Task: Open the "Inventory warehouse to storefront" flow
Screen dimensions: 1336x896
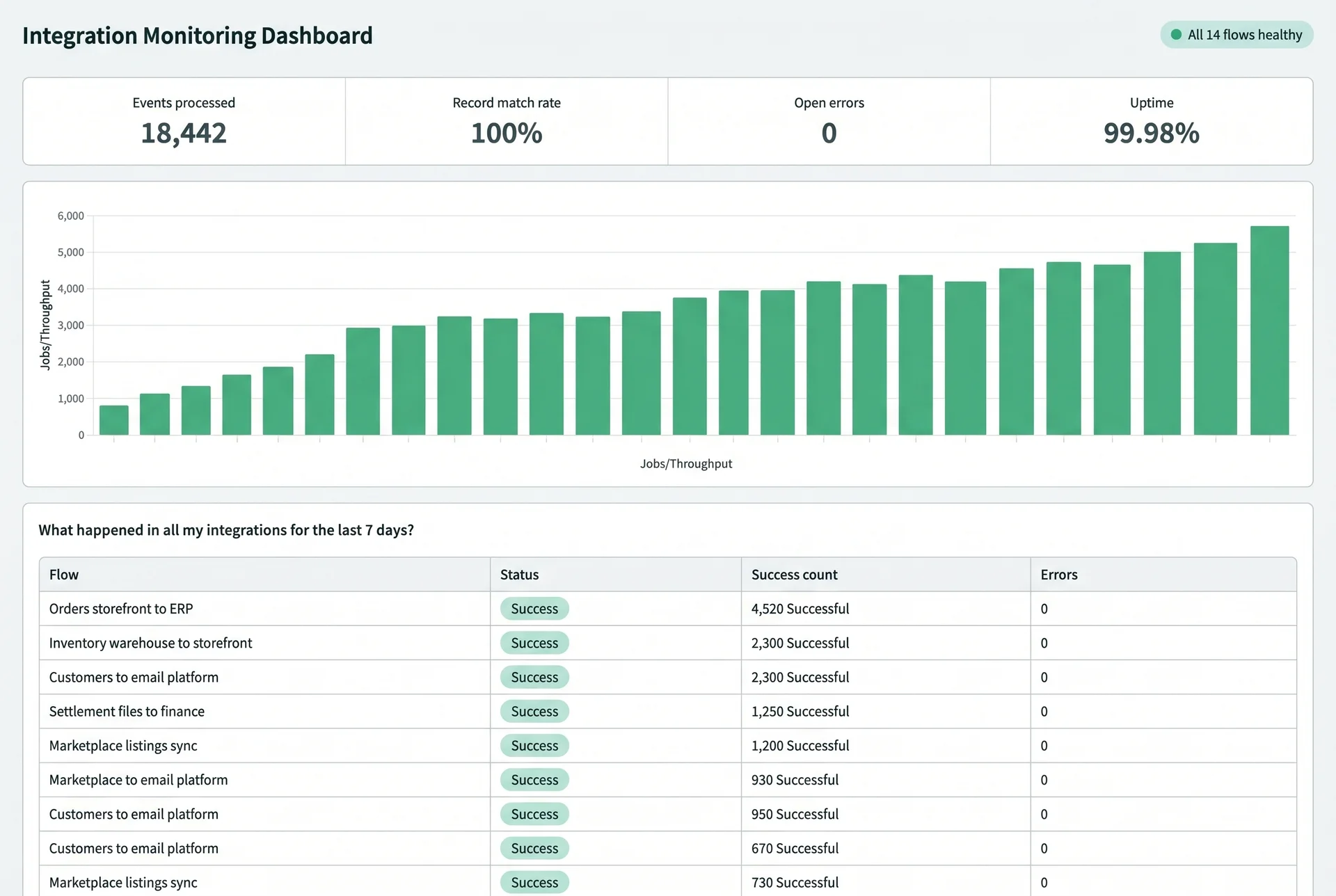Action: [x=150, y=643]
